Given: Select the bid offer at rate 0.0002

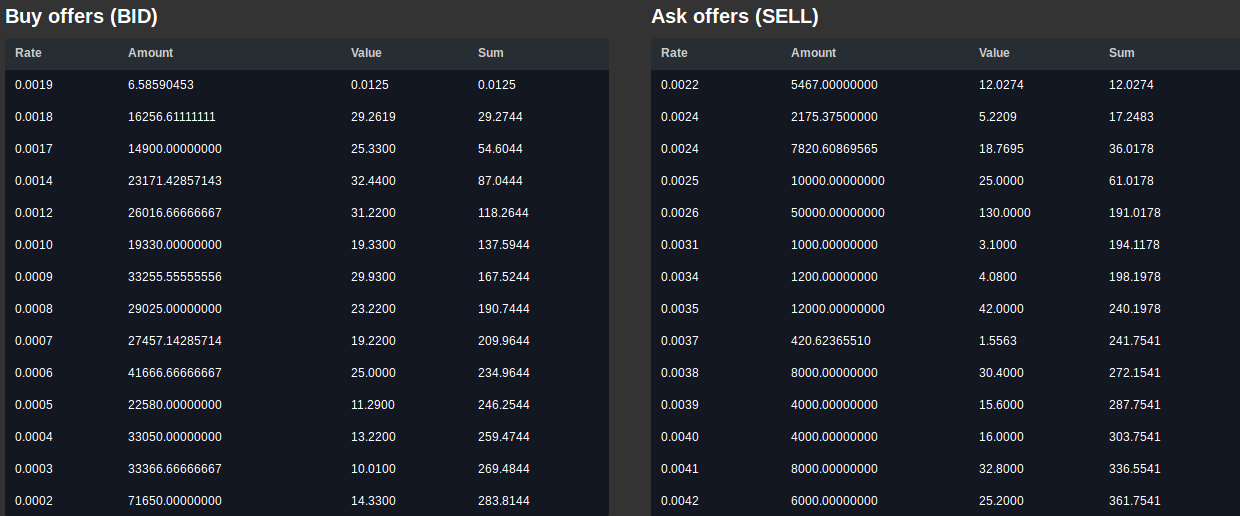Looking at the screenshot, I should (x=307, y=501).
